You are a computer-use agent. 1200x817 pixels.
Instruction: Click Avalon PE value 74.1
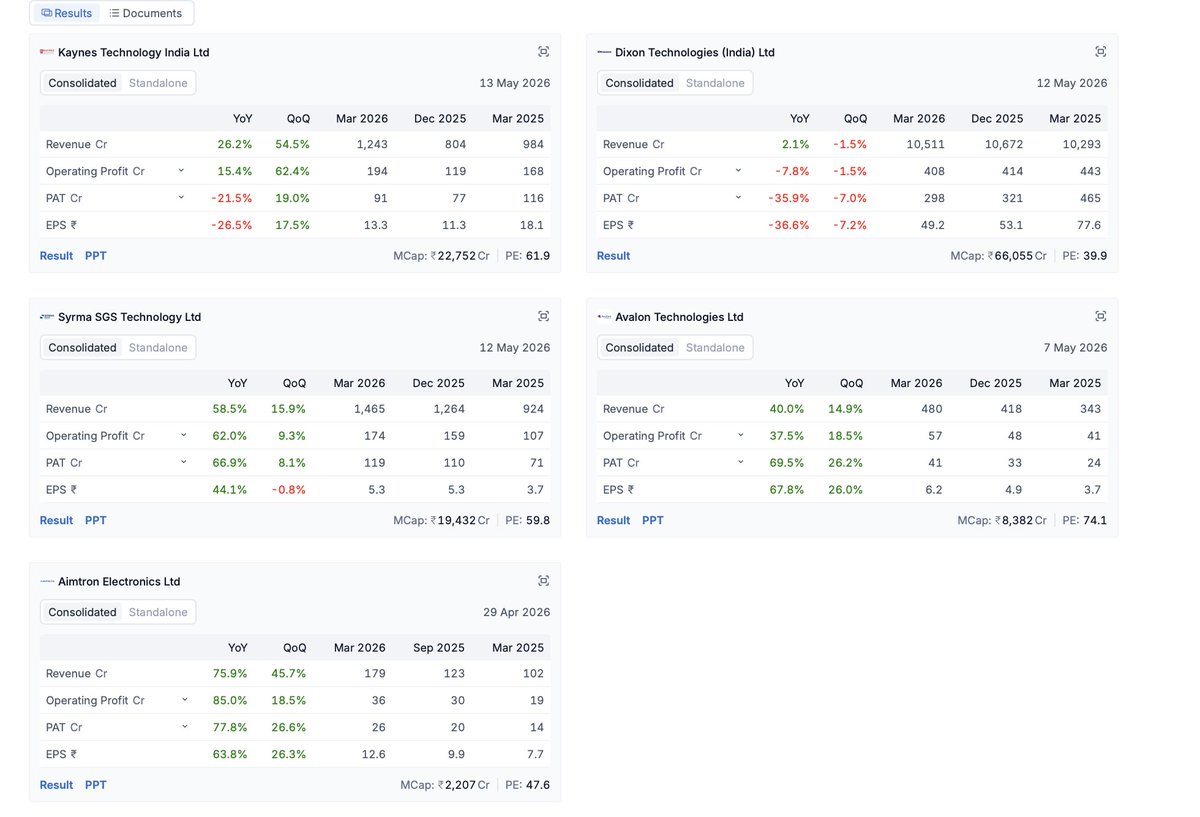click(1095, 520)
